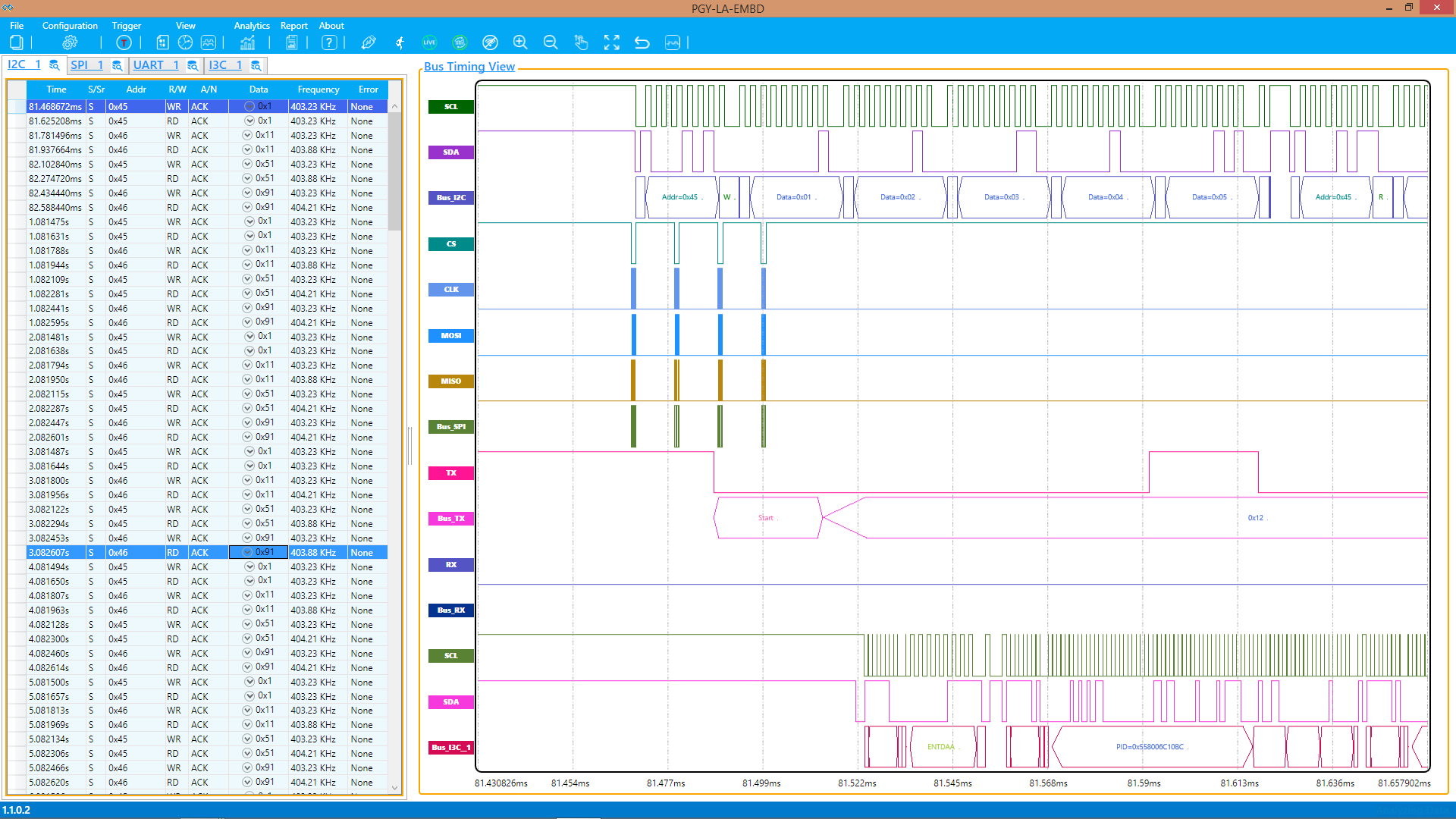Click the fit-to-screen expand icon
This screenshot has height=819, width=1456.
coord(611,42)
